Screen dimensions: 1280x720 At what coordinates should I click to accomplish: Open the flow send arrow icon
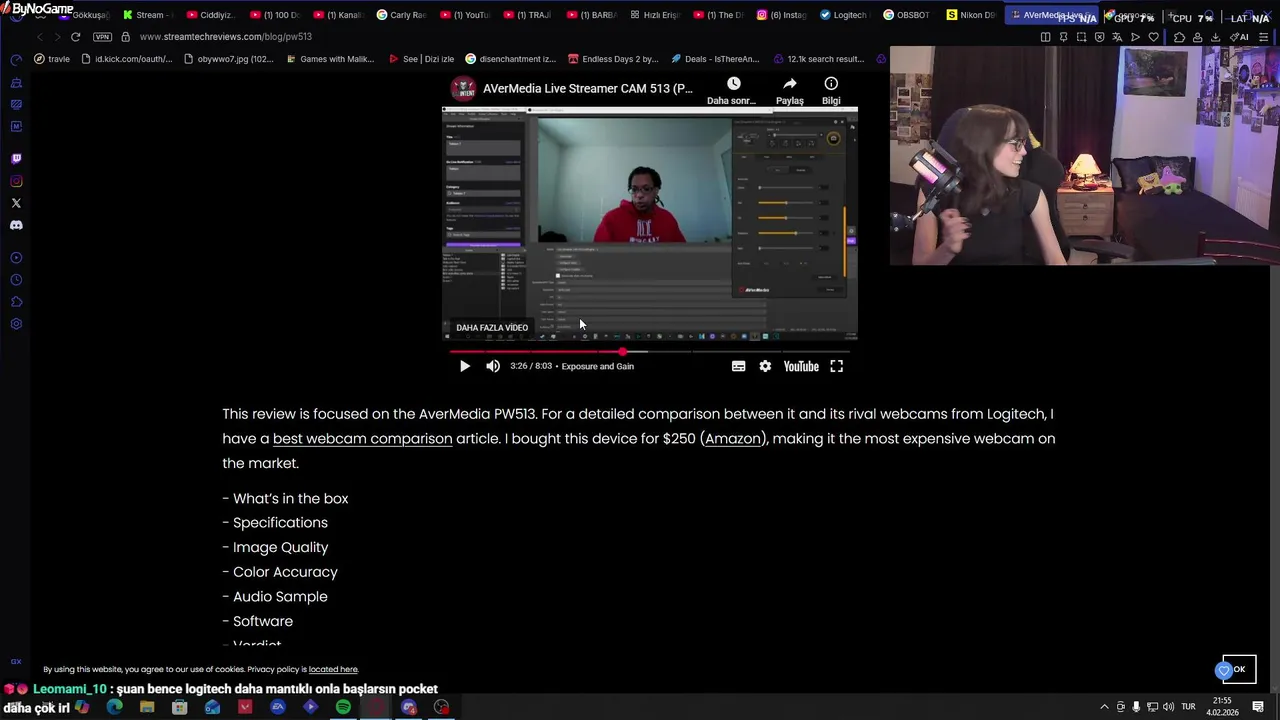coord(1135,37)
